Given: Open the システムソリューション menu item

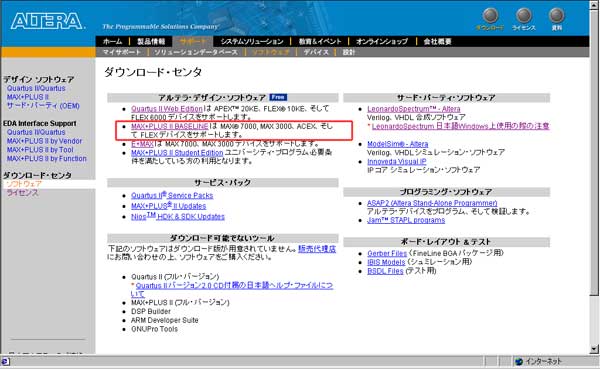Looking at the screenshot, I should tap(252, 41).
